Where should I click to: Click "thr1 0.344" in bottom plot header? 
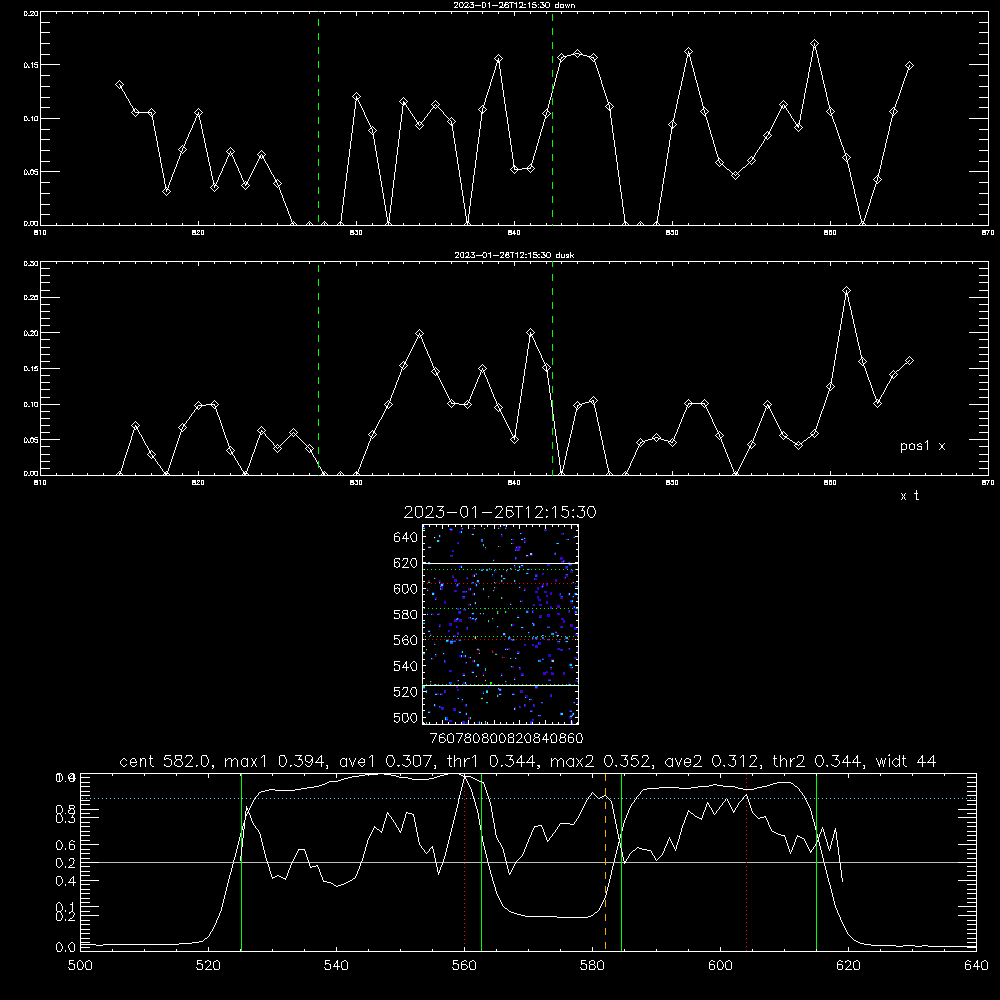pos(491,761)
